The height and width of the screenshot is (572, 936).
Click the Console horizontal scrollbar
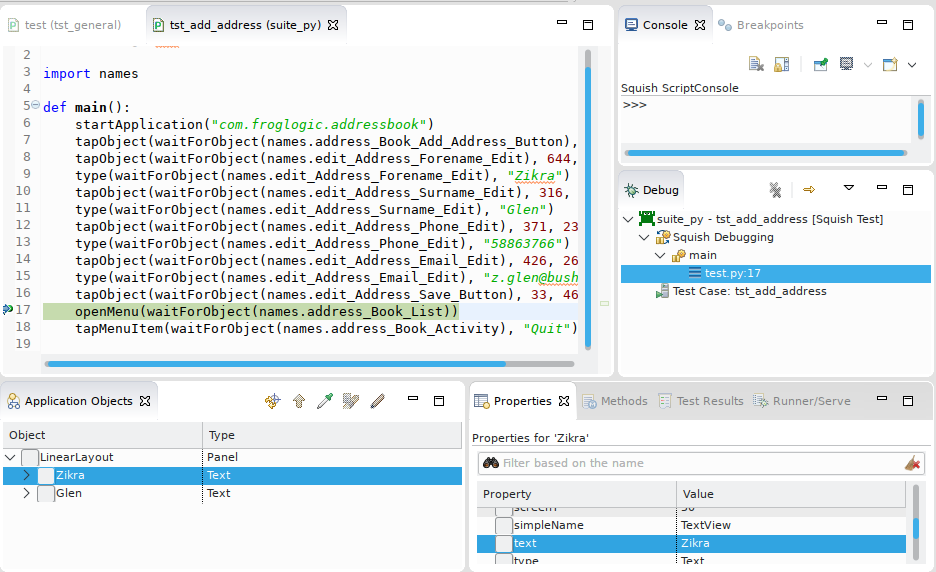tap(766, 153)
